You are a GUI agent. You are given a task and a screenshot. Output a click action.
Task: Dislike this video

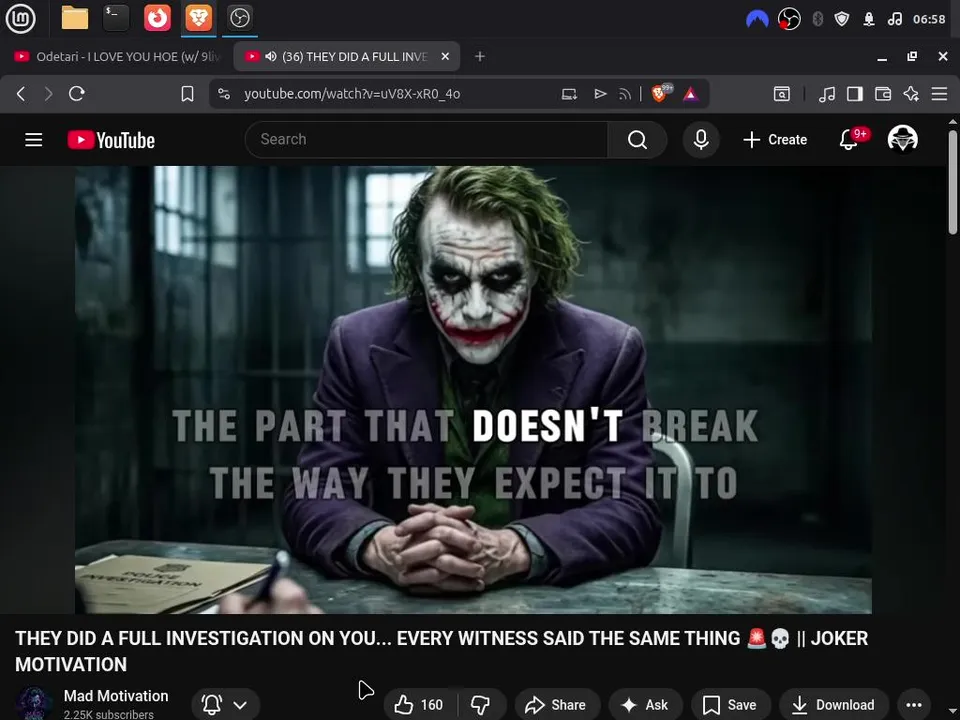[x=481, y=705]
